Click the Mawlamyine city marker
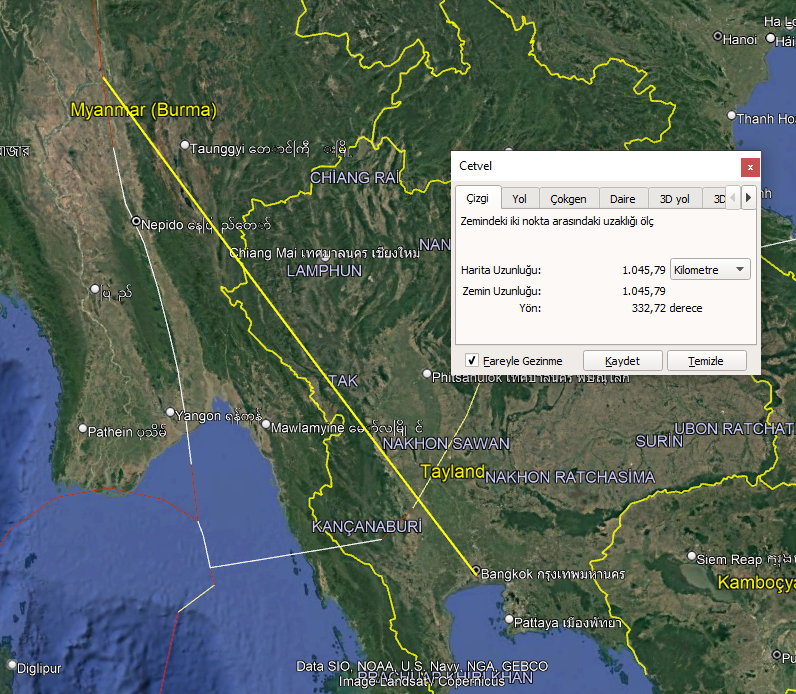This screenshot has height=694, width=796. click(x=266, y=424)
